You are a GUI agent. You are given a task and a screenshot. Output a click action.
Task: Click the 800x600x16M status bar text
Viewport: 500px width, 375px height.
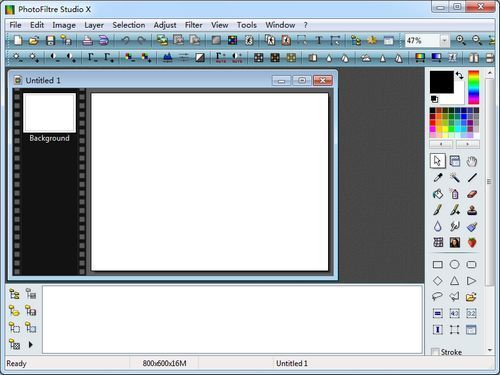[x=164, y=363]
